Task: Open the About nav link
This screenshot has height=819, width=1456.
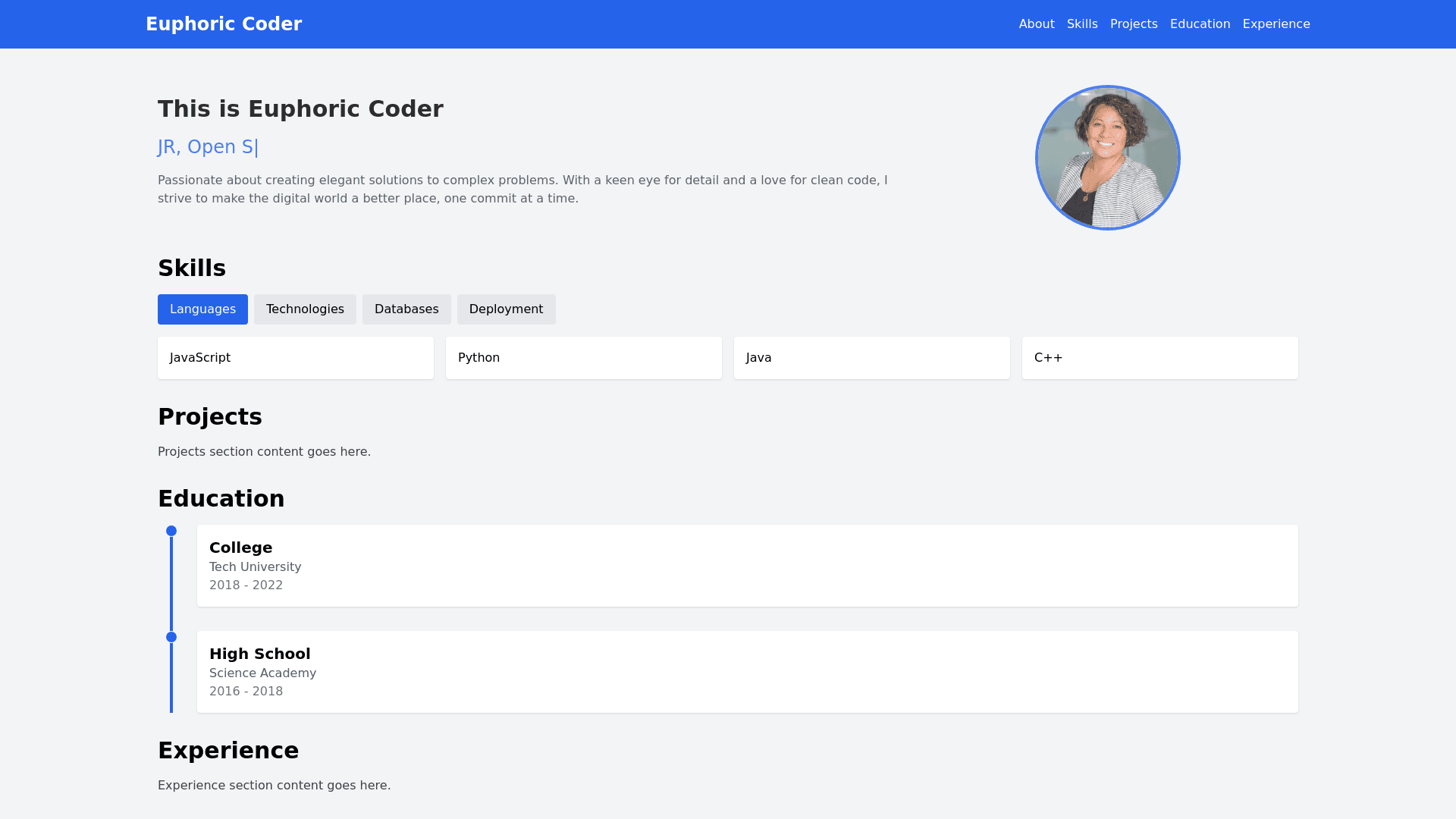Action: pos(1036,24)
